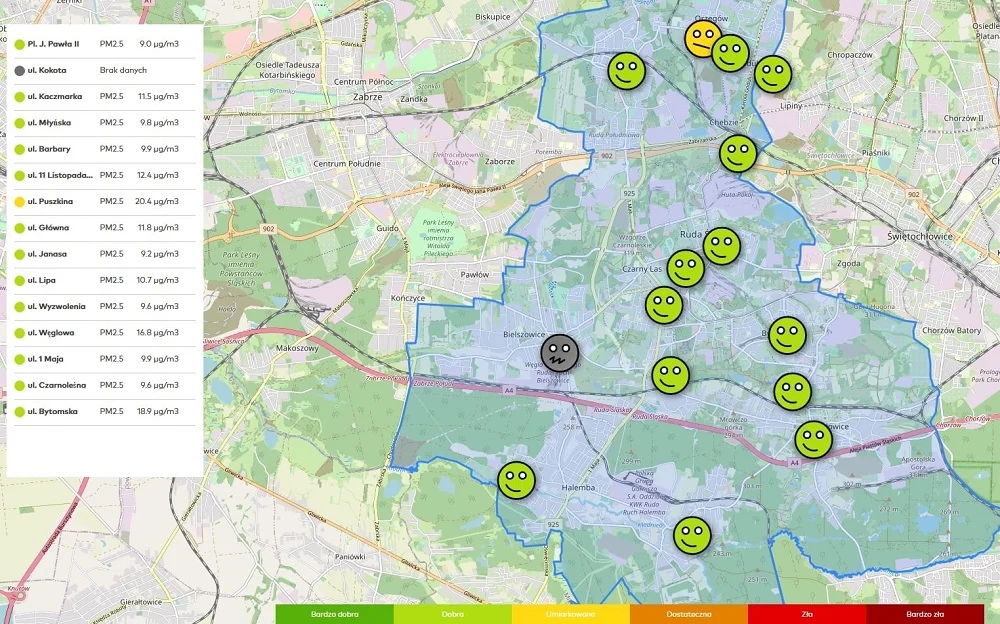
Task: Open the ul. Kokota 'Brak danych' entry
Action: 100,70
